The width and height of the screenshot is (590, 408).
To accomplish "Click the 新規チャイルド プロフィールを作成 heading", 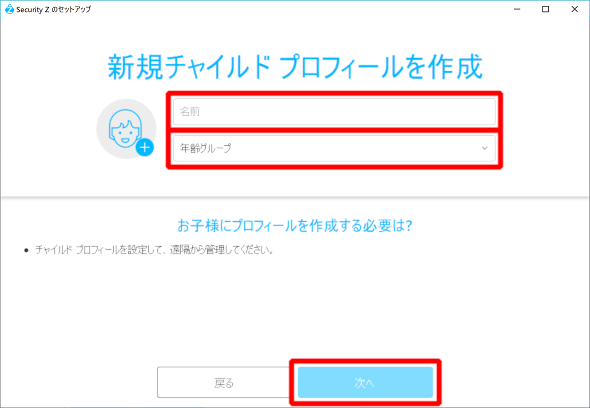I will pos(295,67).
